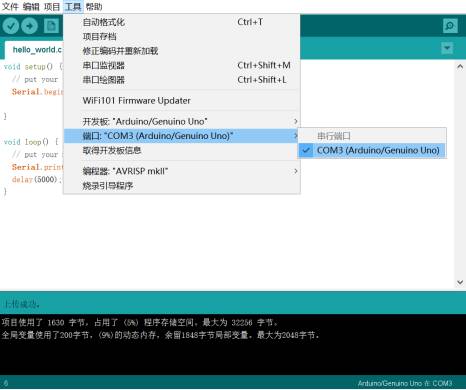Viewport: 466px width, 390px height.
Task: Launch WiFi101 Firmware Updater
Action: [182, 101]
